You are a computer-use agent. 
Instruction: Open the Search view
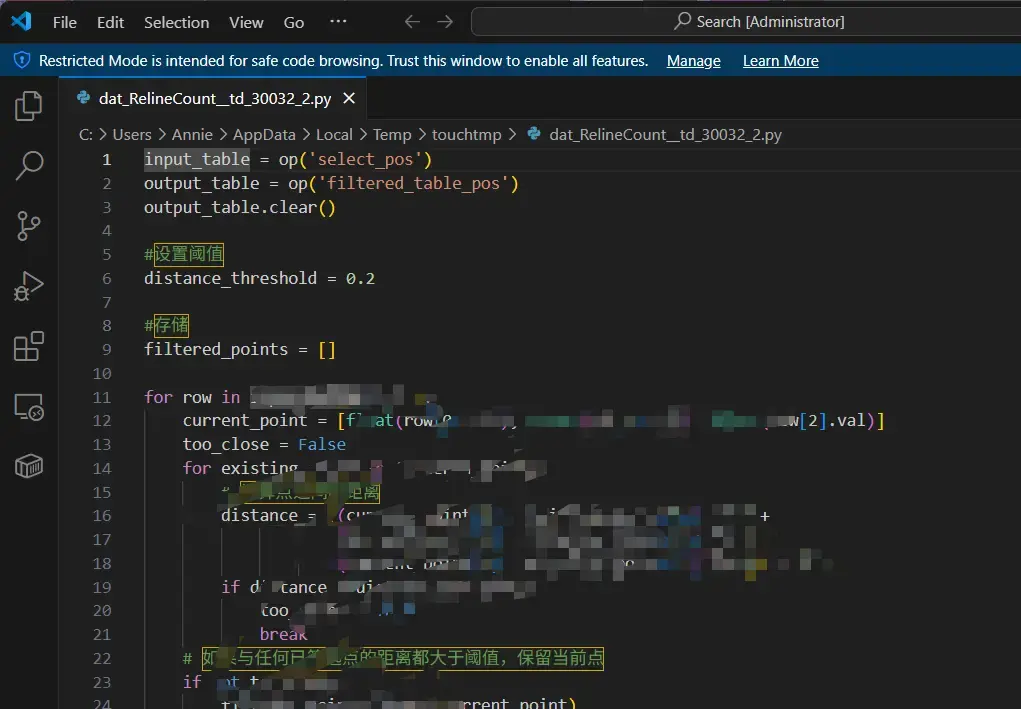(x=28, y=166)
